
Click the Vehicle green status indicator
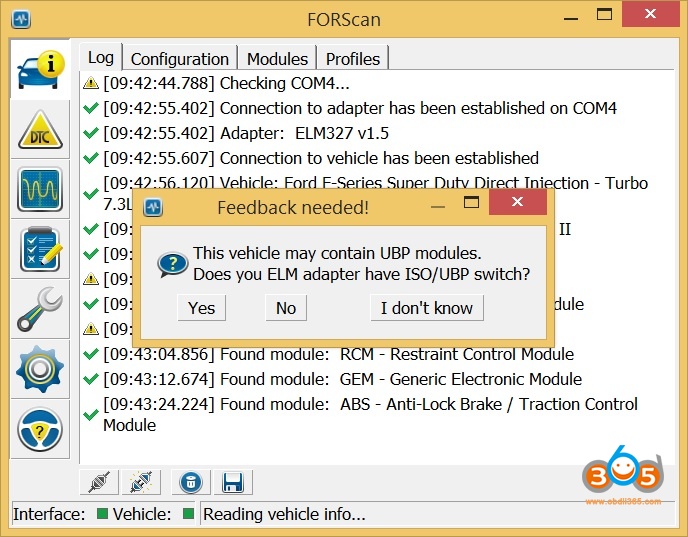(188, 513)
